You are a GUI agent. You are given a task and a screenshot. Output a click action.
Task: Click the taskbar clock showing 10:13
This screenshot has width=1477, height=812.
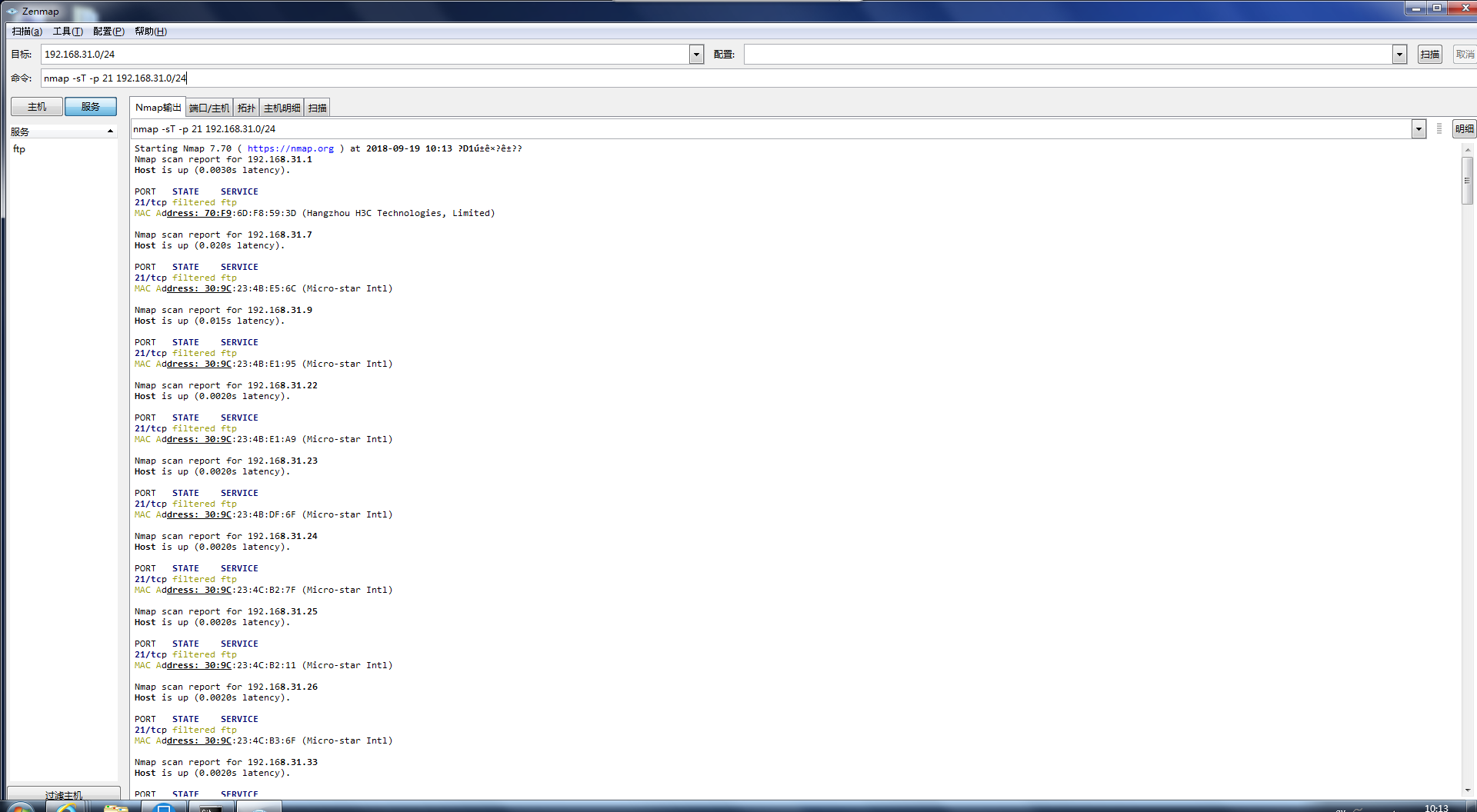1436,807
